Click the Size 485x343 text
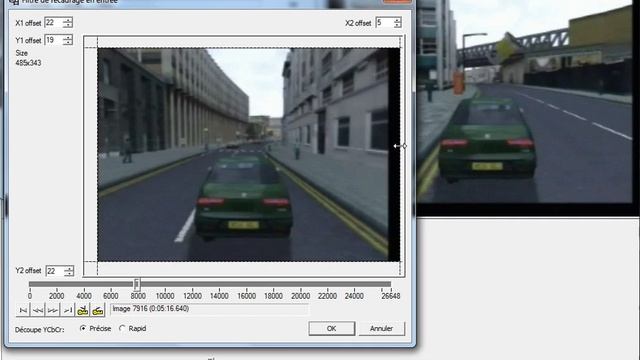This screenshot has height=360, width=640. pyautogui.click(x=28, y=58)
